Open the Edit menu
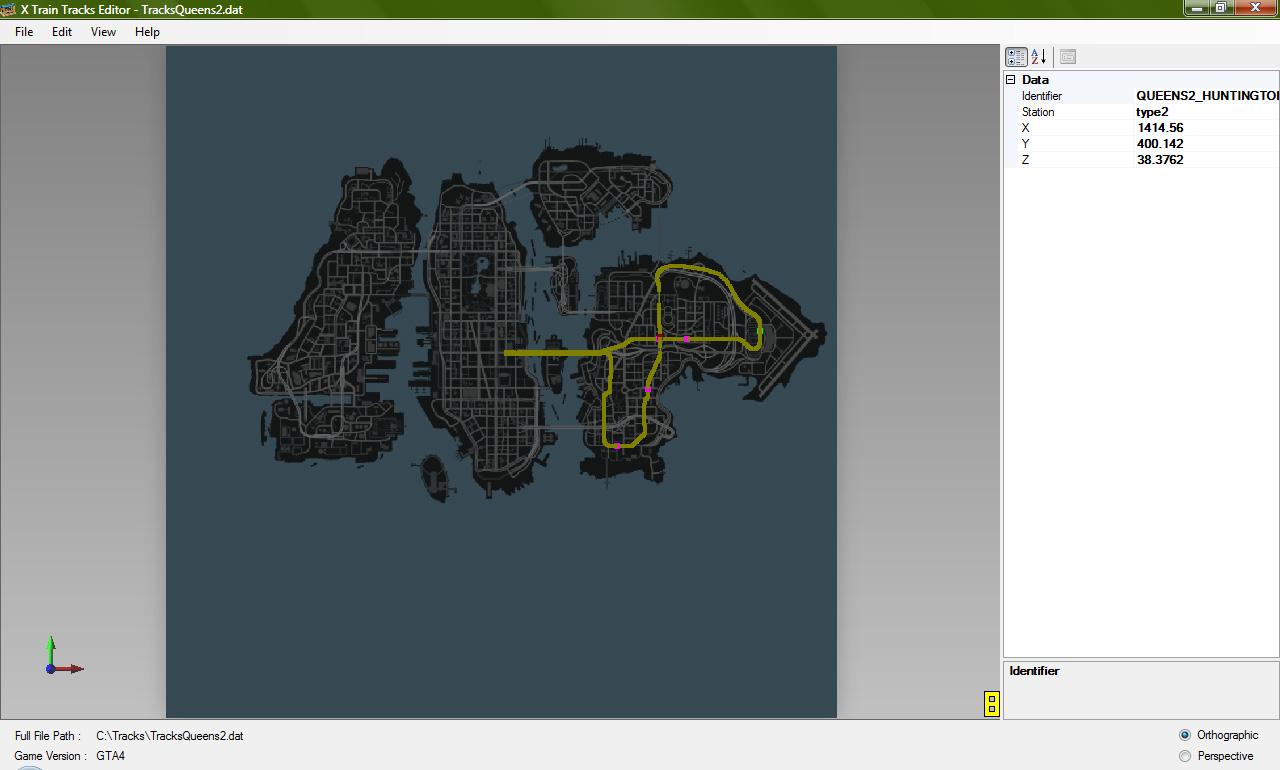The width and height of the screenshot is (1280, 770). [62, 32]
